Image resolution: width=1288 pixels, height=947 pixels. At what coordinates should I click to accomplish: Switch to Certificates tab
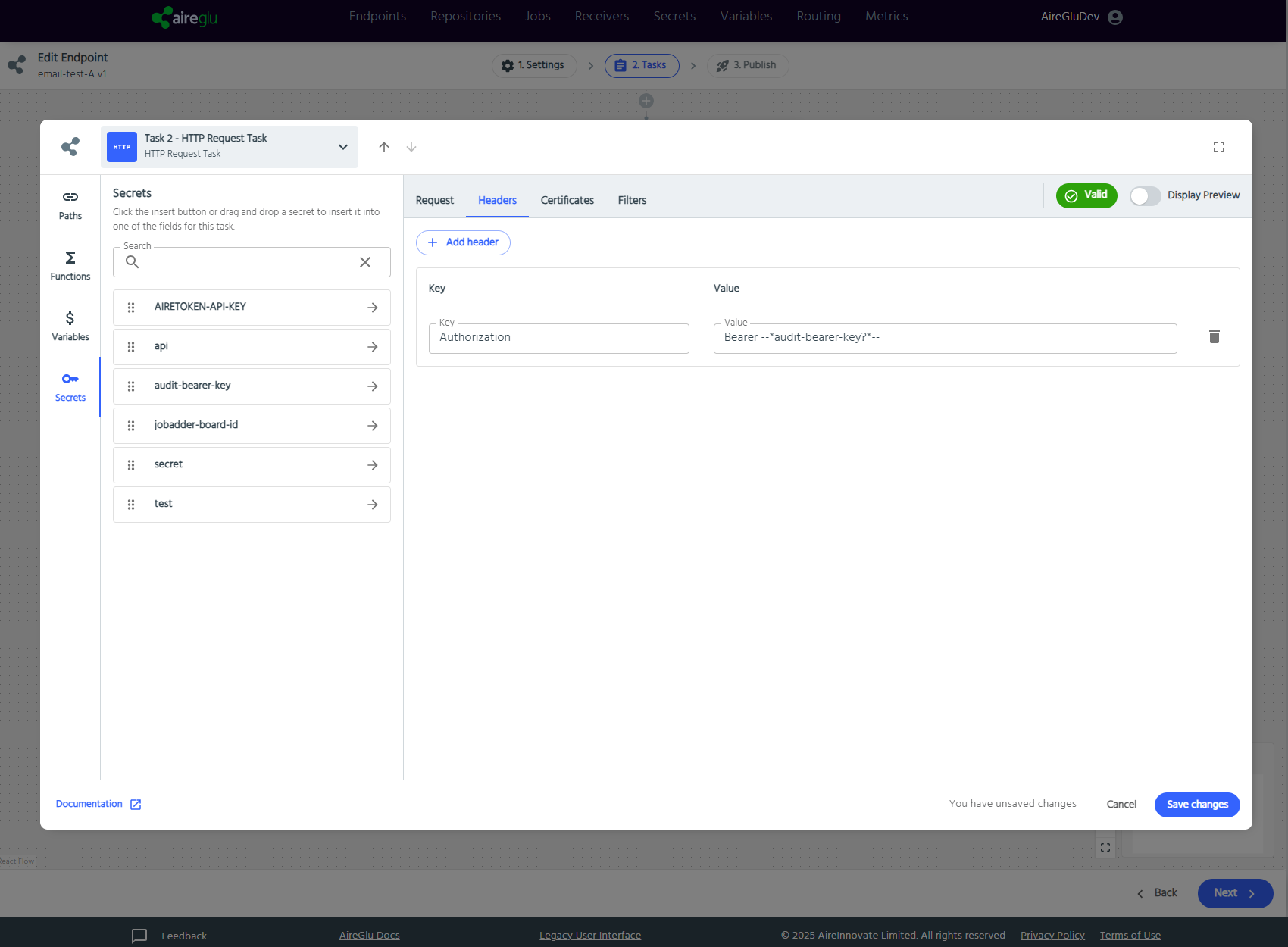567,200
